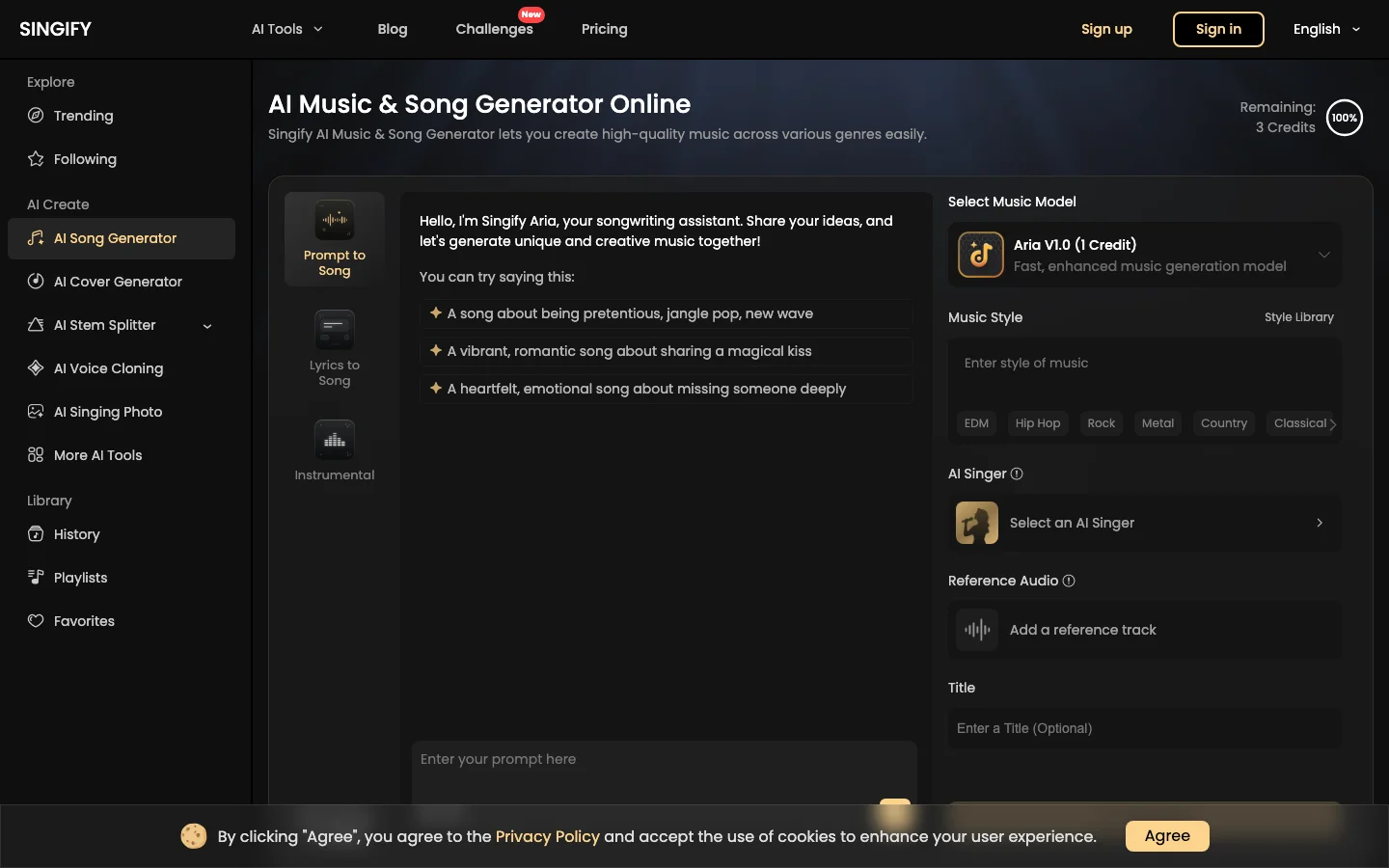Select the Metal style tag
The height and width of the screenshot is (868, 1389).
(x=1157, y=423)
